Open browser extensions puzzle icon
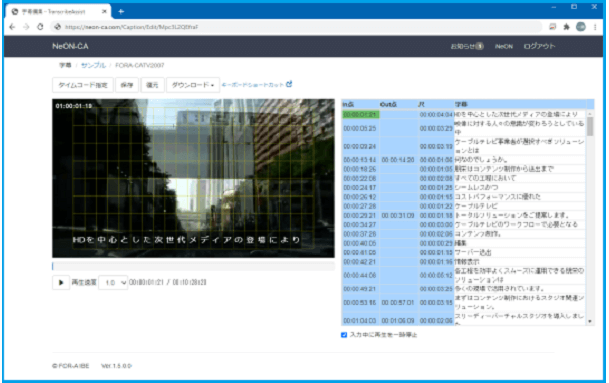609x383 pixels. 567,27
